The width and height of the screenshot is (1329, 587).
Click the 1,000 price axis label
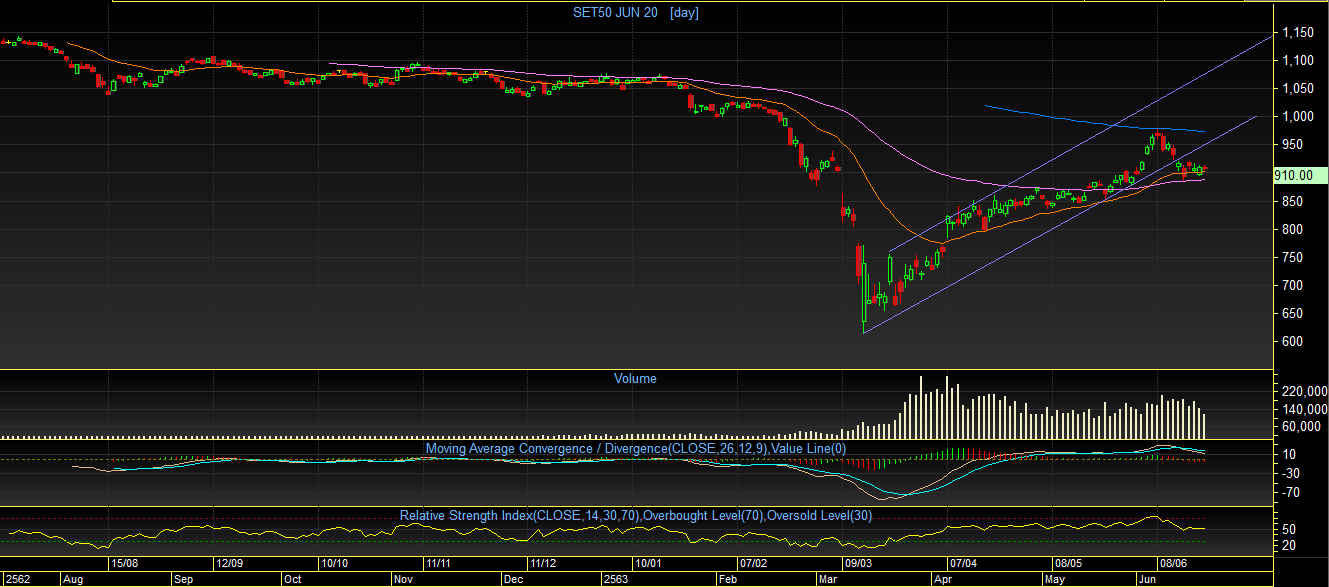[1300, 117]
